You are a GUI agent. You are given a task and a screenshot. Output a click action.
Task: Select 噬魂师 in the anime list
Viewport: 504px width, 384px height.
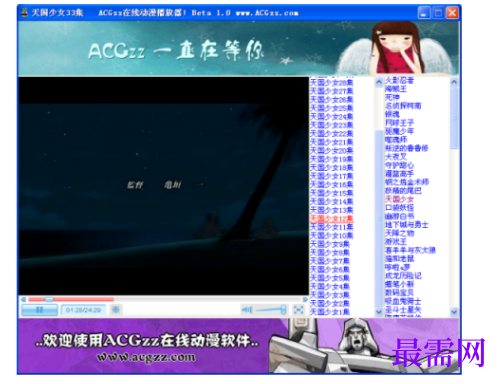coord(396,140)
